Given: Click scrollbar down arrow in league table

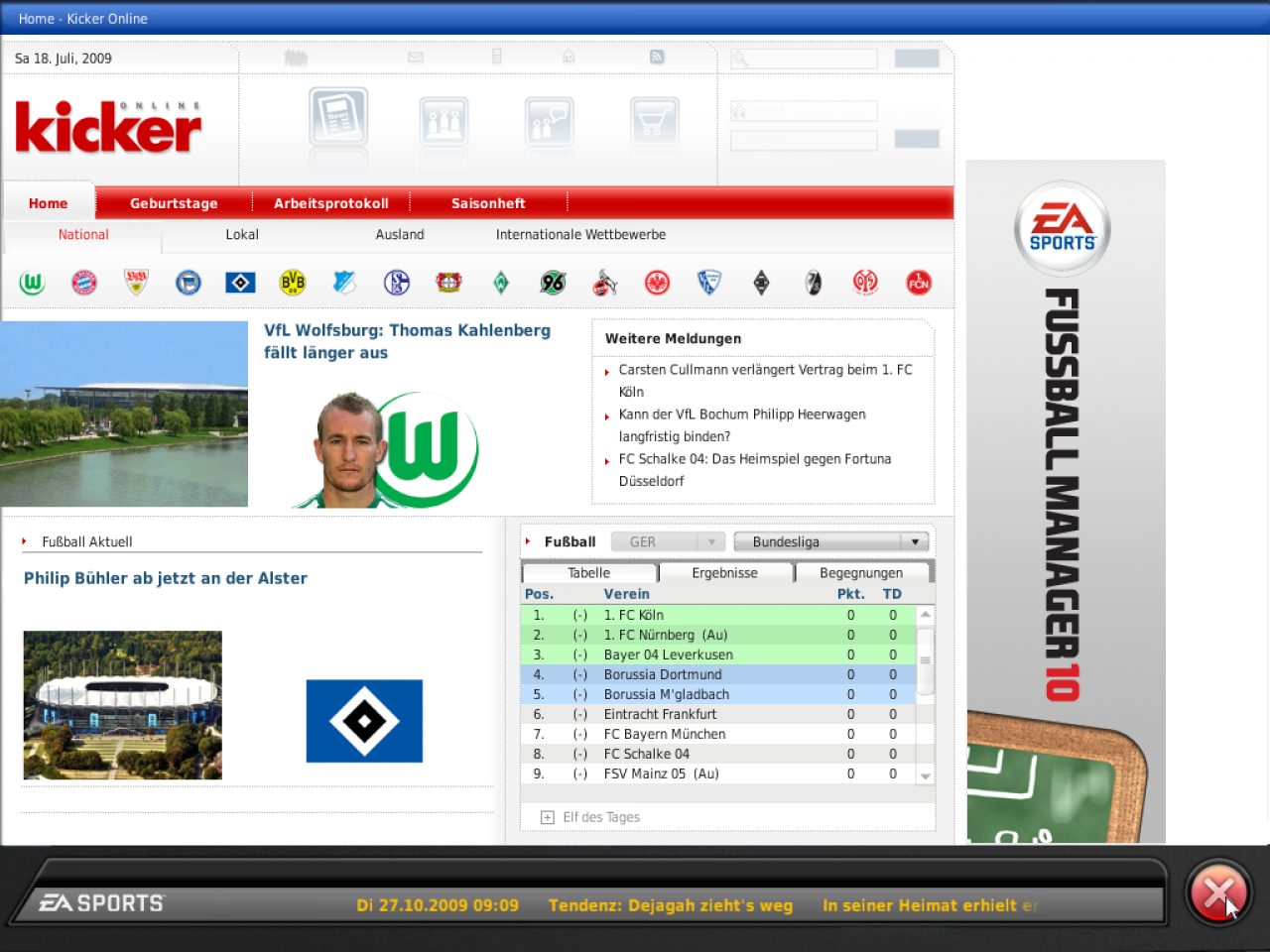Looking at the screenshot, I should point(925,776).
